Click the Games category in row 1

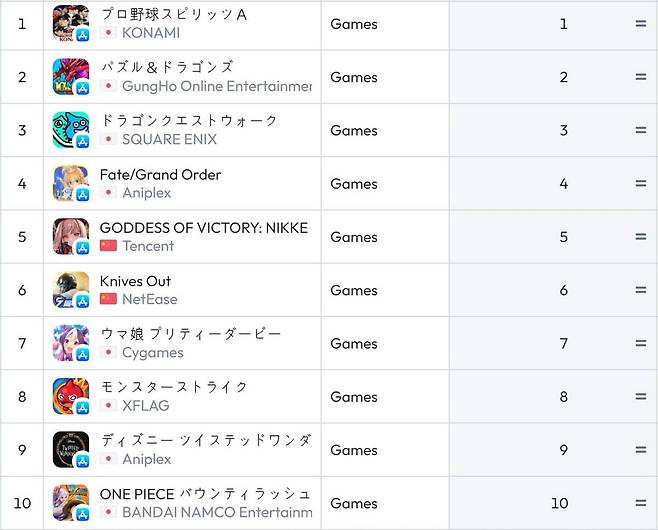[x=354, y=24]
